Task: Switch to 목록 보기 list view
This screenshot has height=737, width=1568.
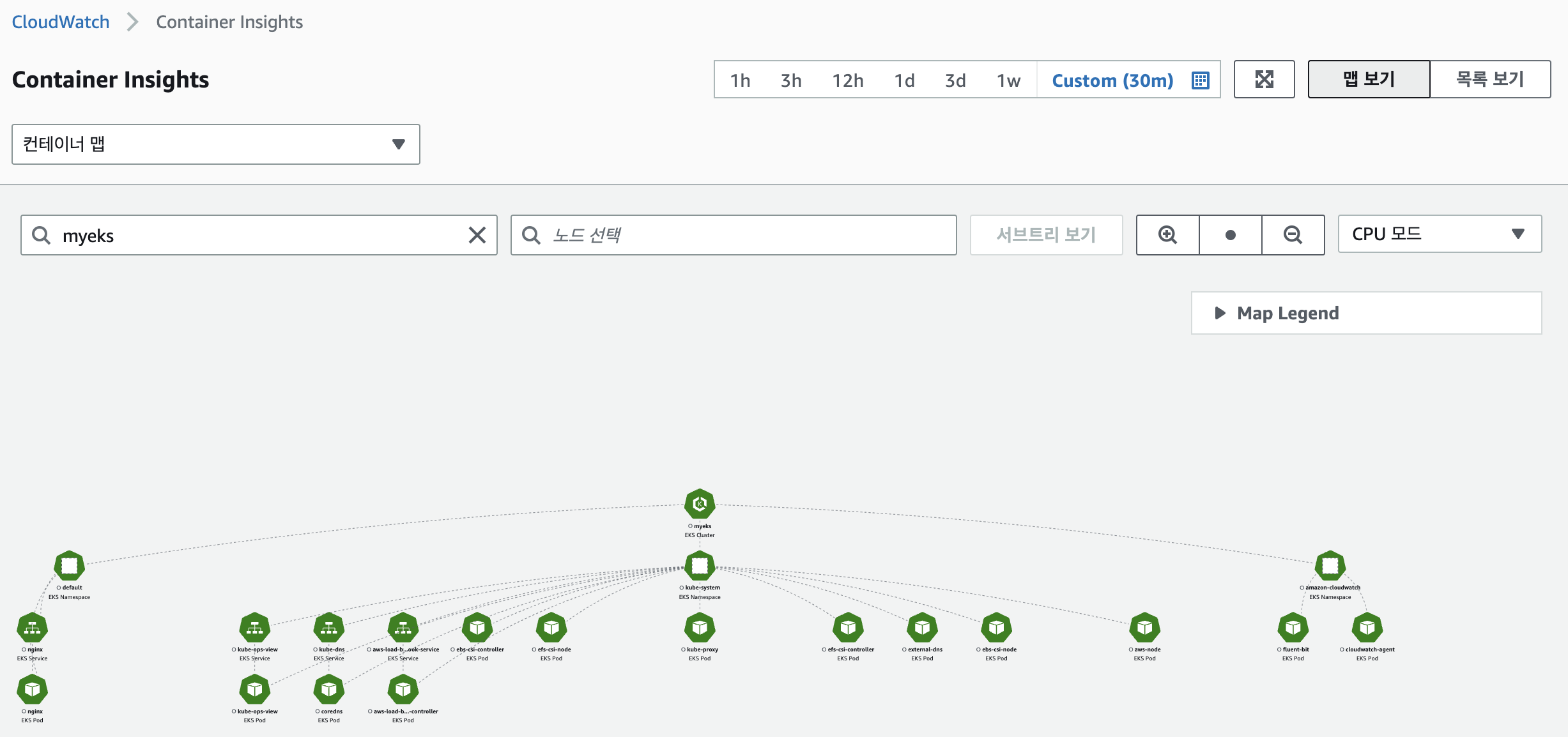Action: [x=1489, y=79]
